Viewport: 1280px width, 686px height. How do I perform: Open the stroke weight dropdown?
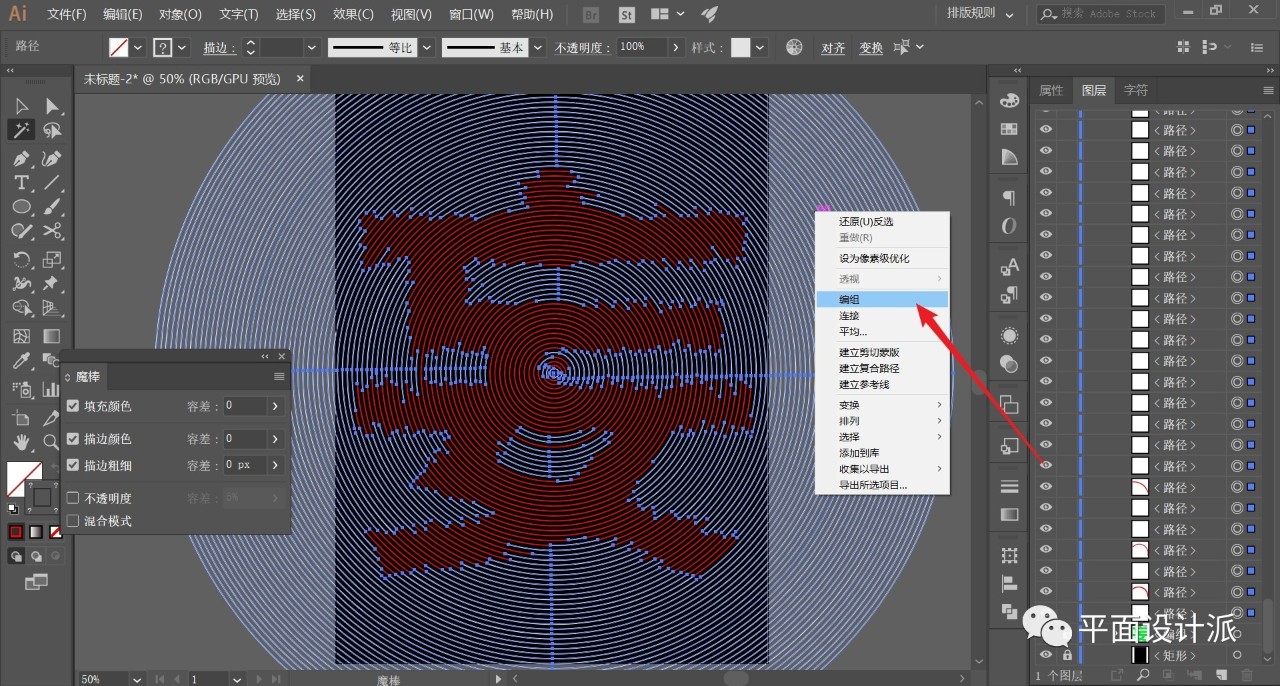311,47
